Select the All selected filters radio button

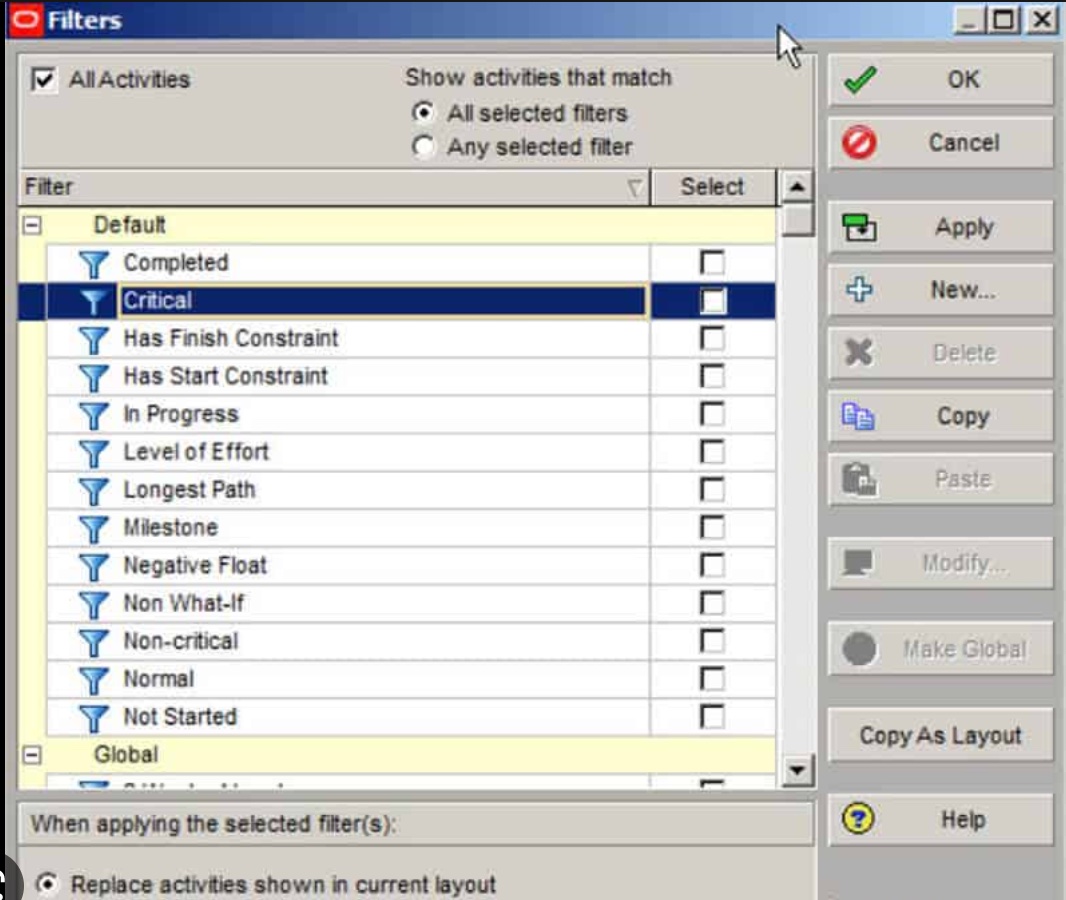pos(424,111)
